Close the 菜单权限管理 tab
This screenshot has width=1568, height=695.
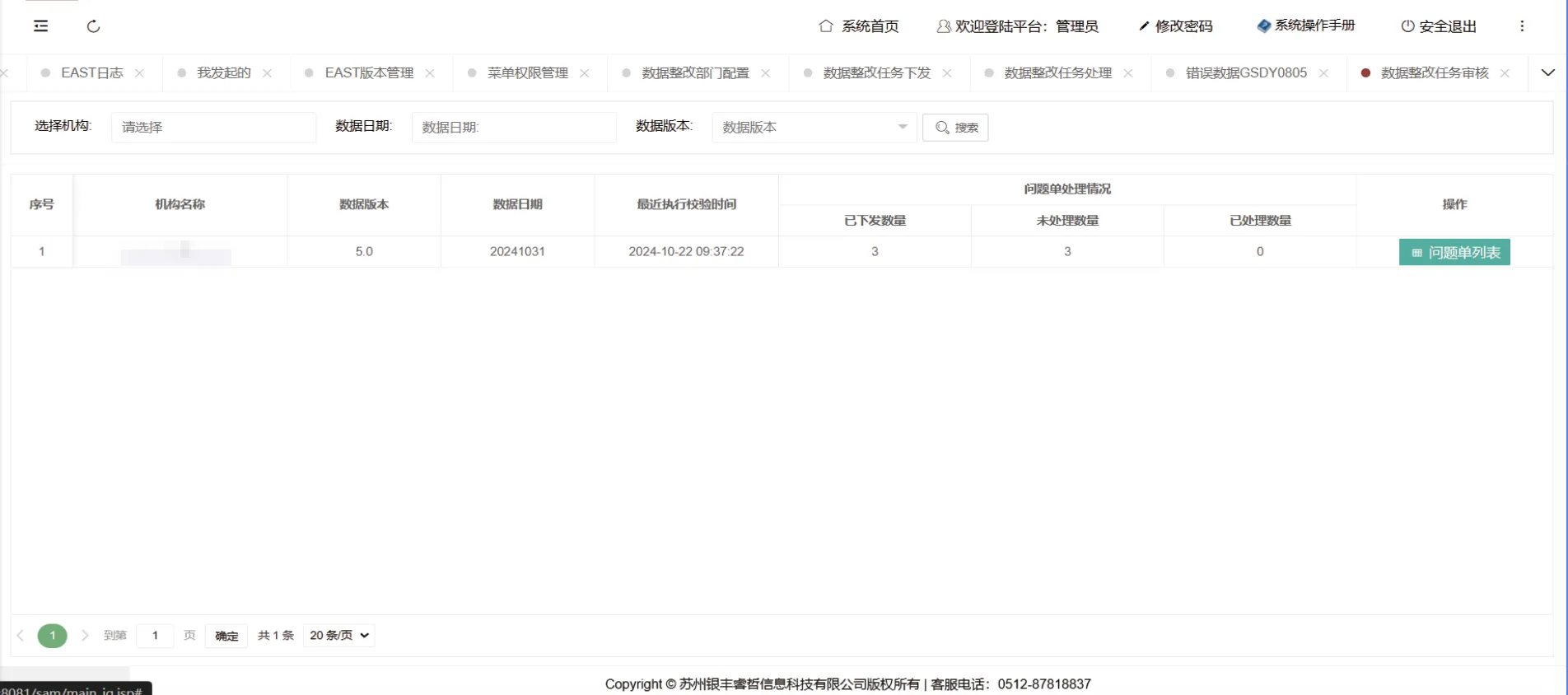coord(585,73)
